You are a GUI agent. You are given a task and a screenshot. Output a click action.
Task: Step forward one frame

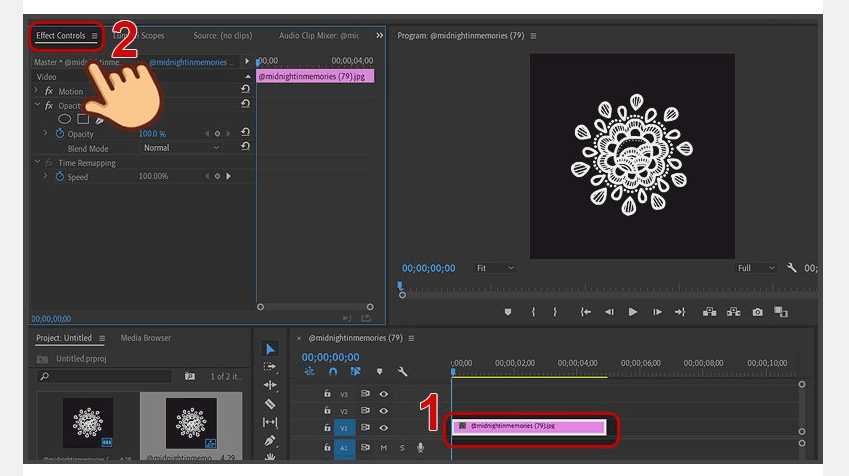click(657, 312)
